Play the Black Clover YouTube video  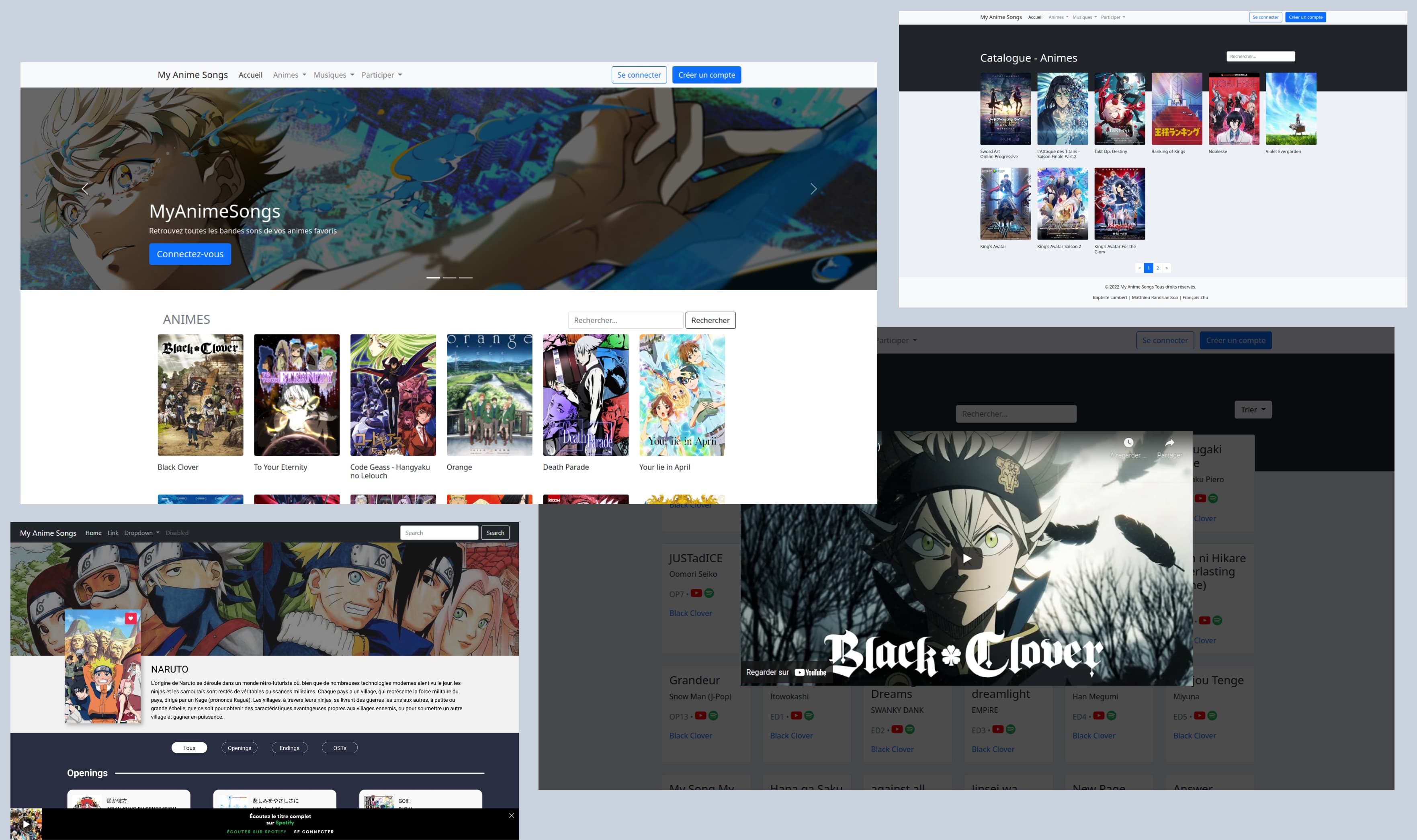[967, 559]
